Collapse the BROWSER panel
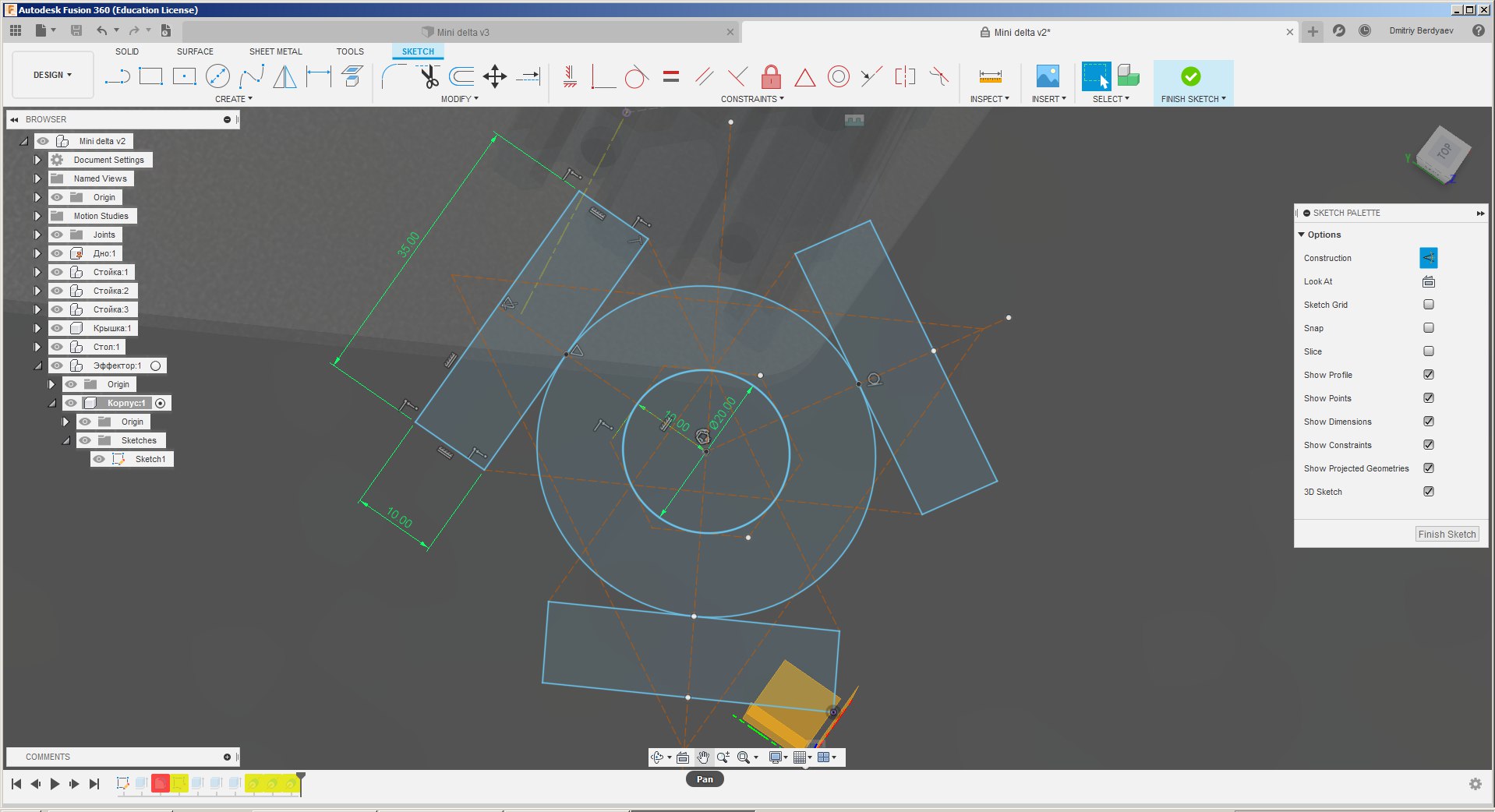The image size is (1495, 812). [14, 119]
